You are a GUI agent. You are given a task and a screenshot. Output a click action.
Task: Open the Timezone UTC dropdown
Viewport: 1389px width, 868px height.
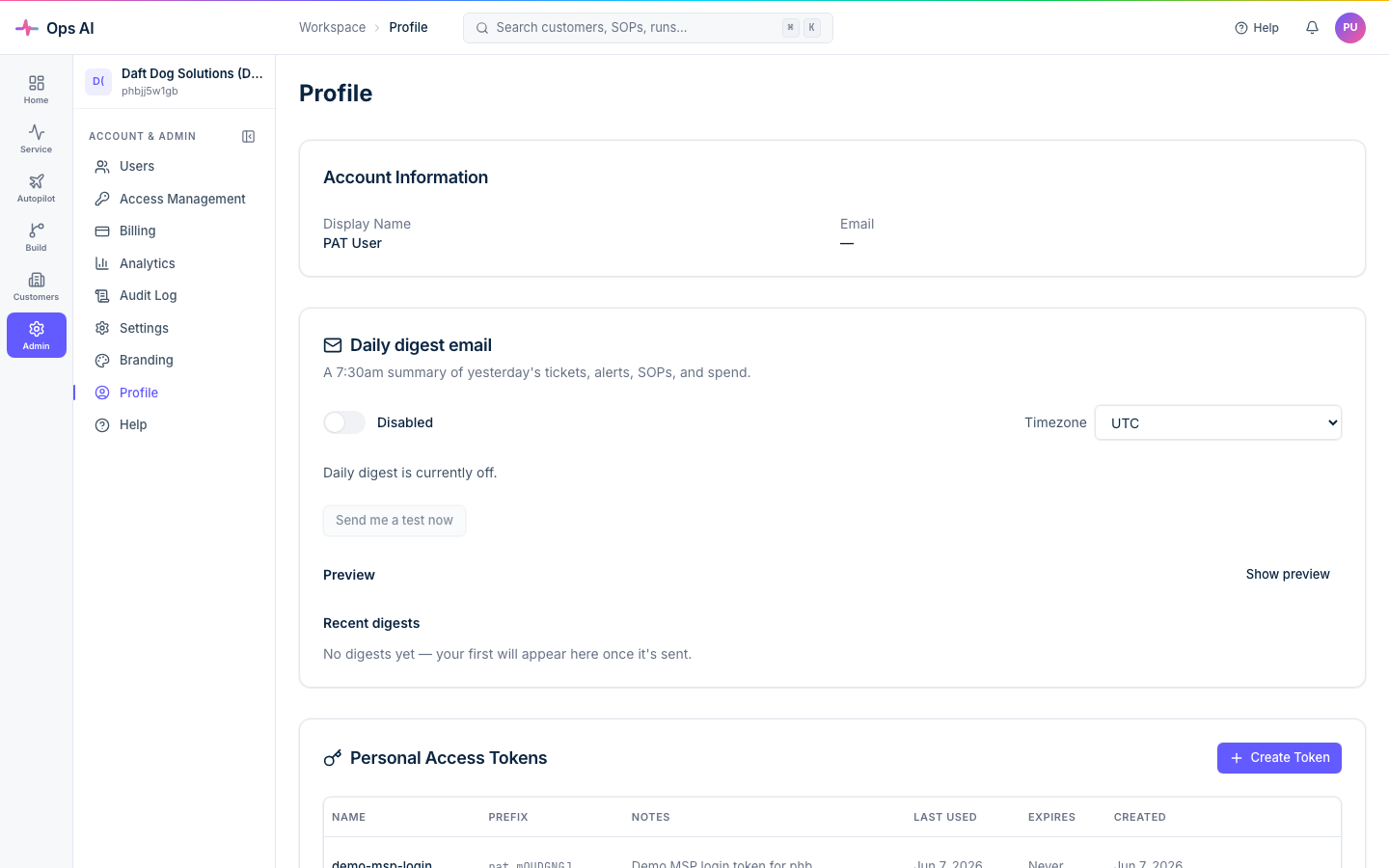point(1218,422)
